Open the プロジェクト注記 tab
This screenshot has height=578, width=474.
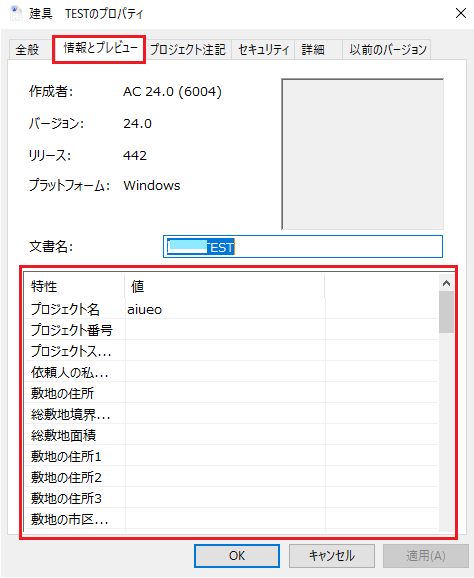[x=188, y=49]
